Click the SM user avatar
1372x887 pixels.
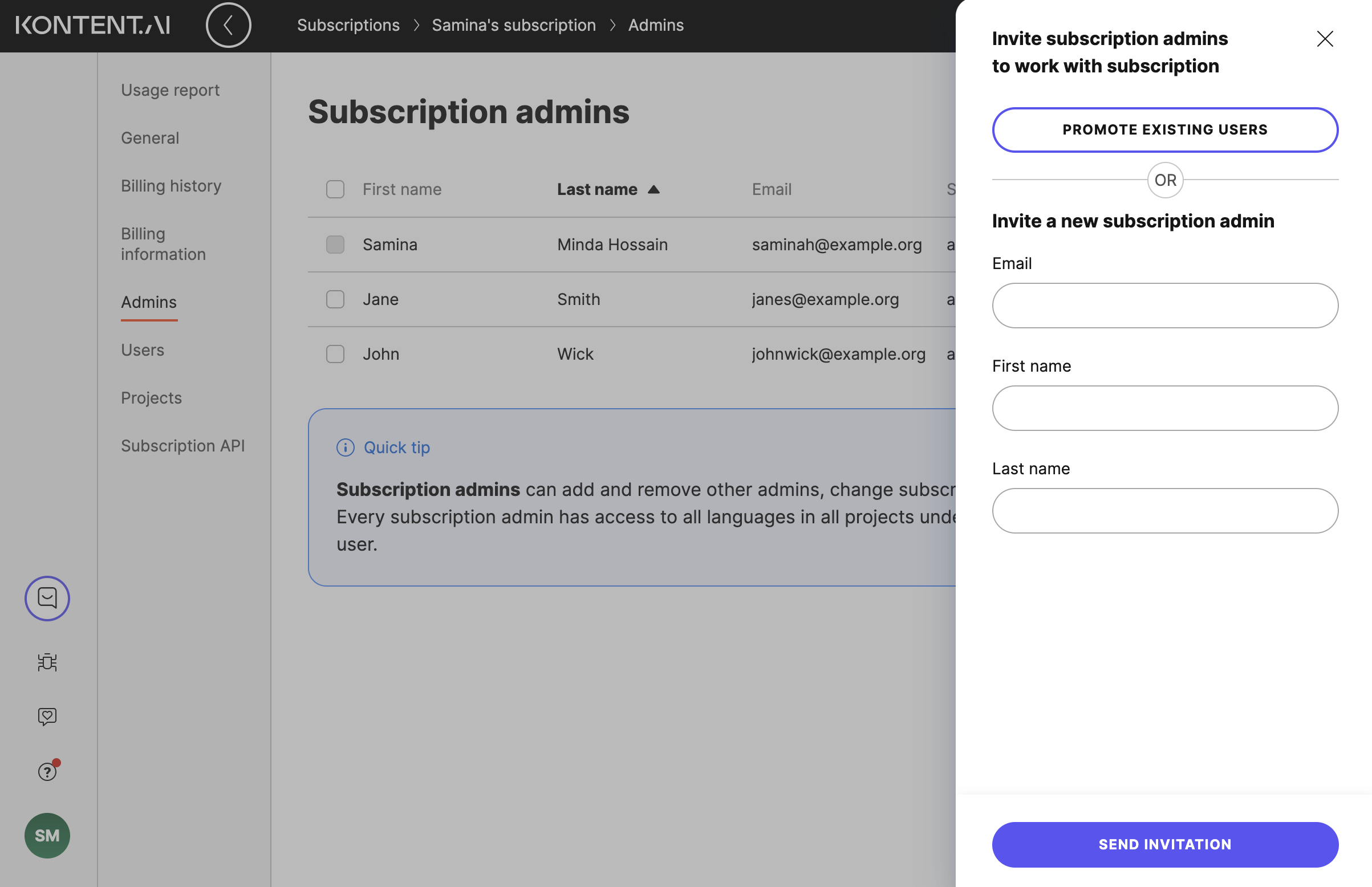click(x=47, y=836)
